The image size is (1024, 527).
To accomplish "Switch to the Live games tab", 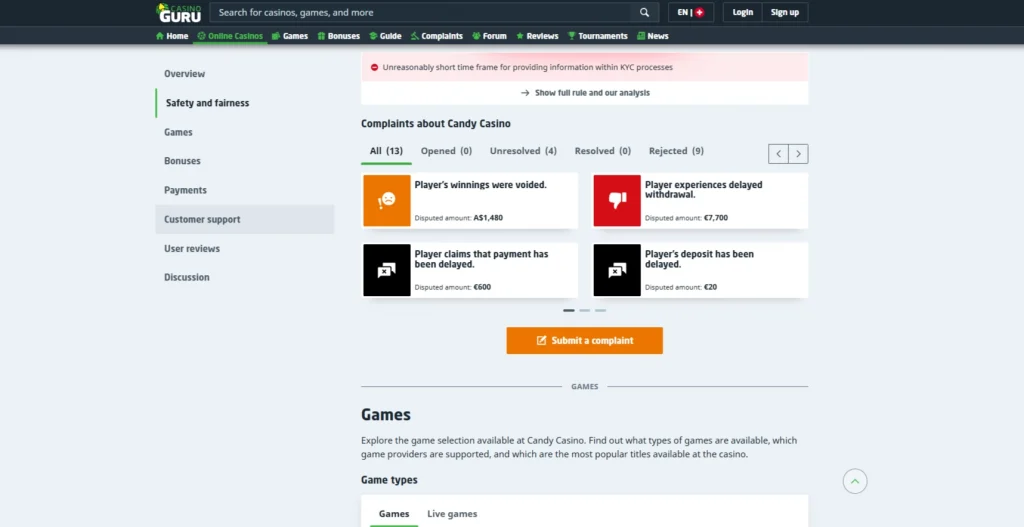I will 452,514.
